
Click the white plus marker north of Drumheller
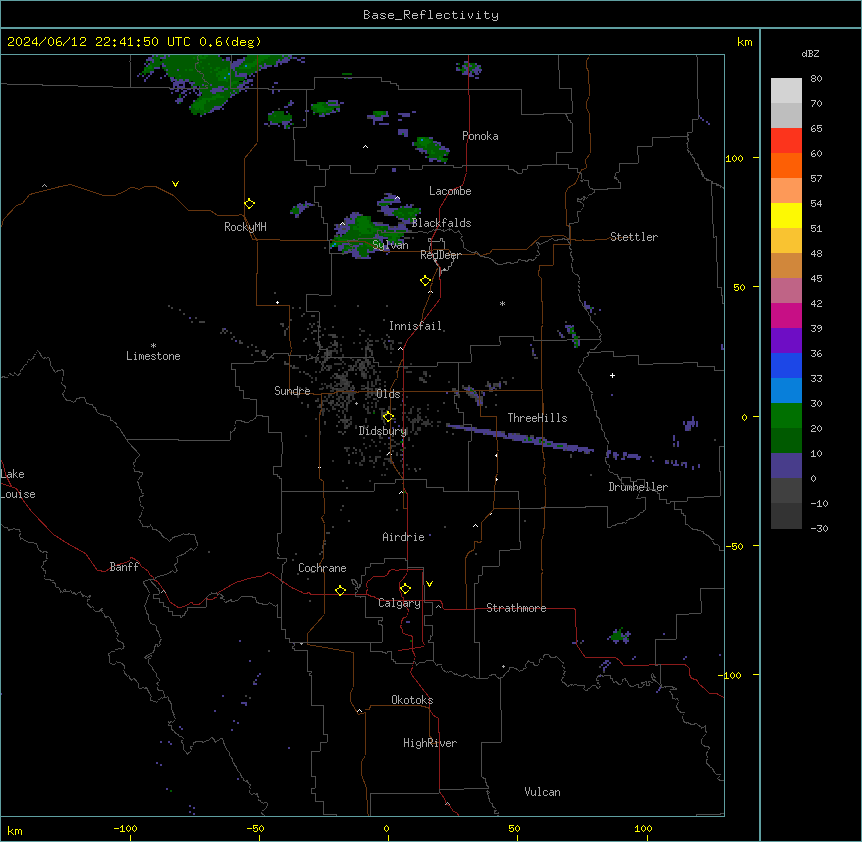tap(612, 375)
